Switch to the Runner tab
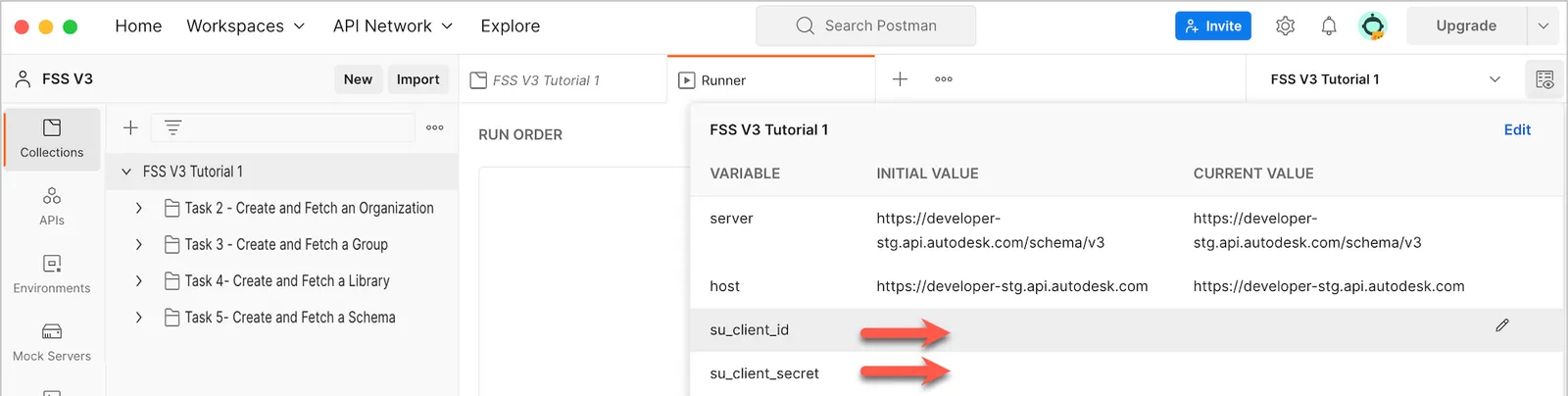The height and width of the screenshot is (396, 1568). (x=771, y=80)
